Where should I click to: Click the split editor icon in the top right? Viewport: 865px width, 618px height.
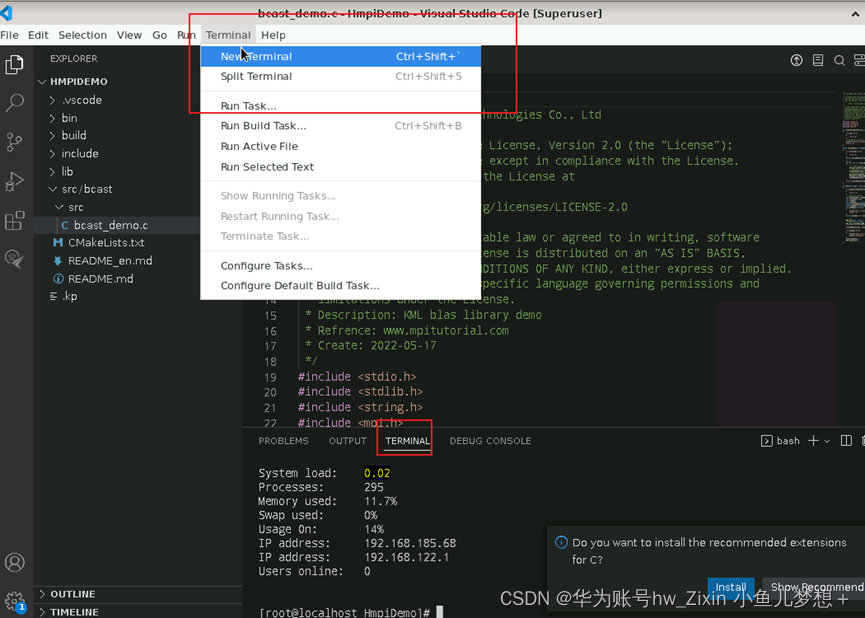point(860,60)
